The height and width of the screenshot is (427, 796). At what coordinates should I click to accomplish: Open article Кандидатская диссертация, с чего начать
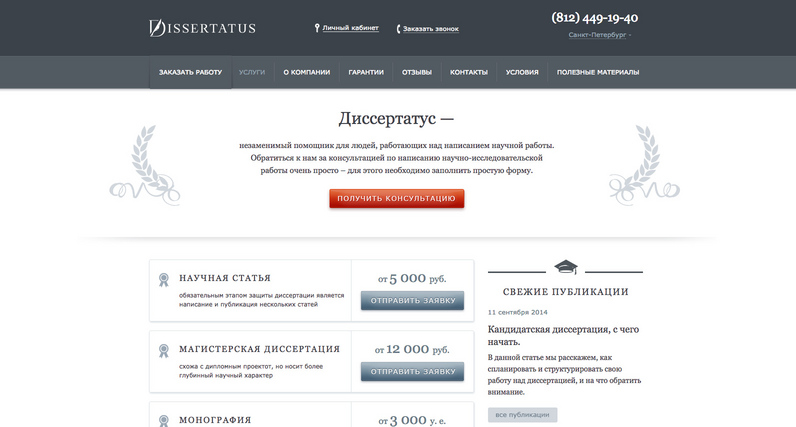[563, 336]
